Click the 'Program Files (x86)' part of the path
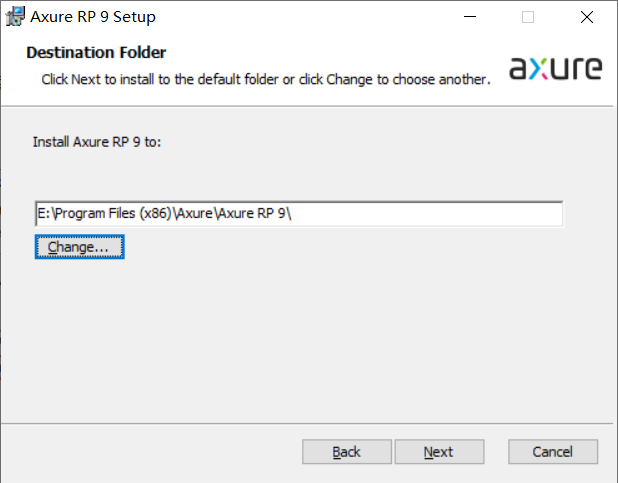Screen dimensions: 618x483 114,213
